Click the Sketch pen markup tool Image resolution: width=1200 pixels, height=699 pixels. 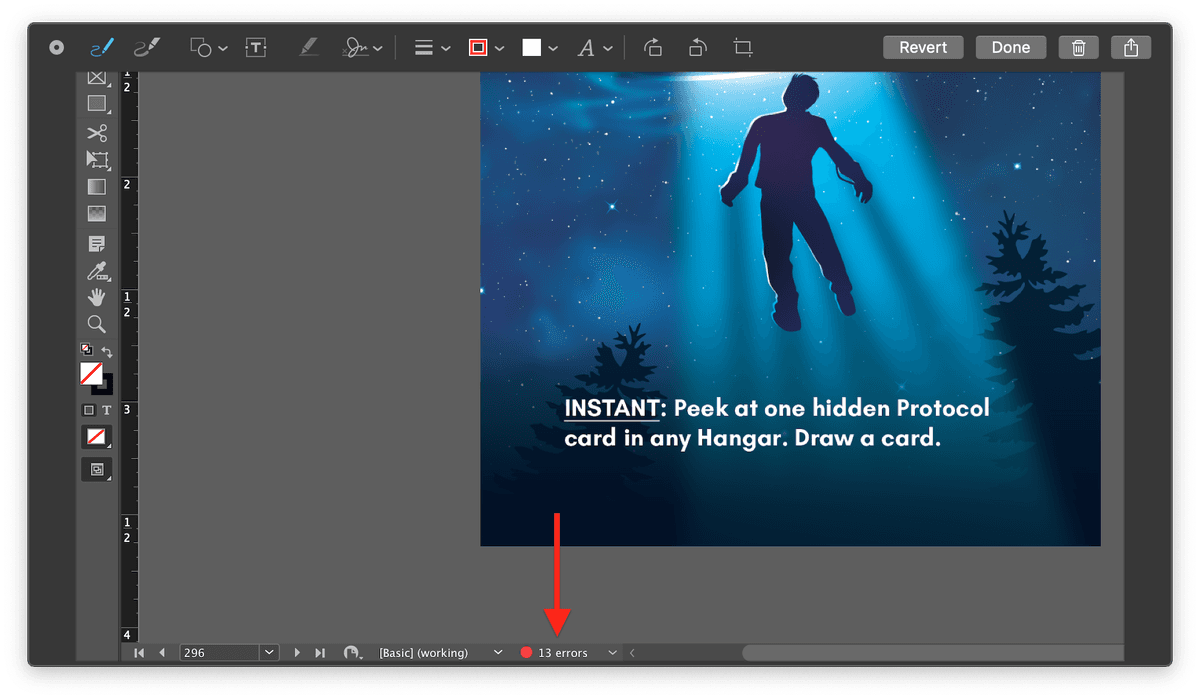pyautogui.click(x=102, y=47)
